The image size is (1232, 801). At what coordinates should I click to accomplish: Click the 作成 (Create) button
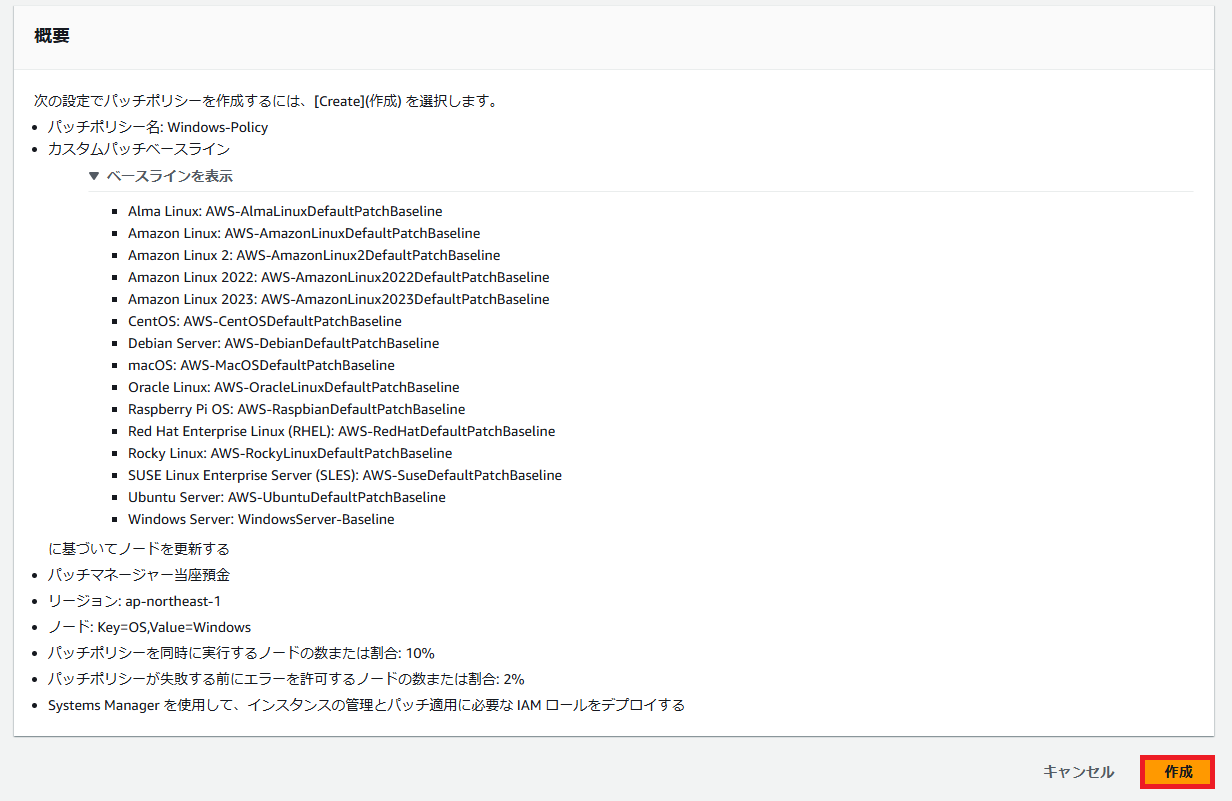tap(1178, 772)
